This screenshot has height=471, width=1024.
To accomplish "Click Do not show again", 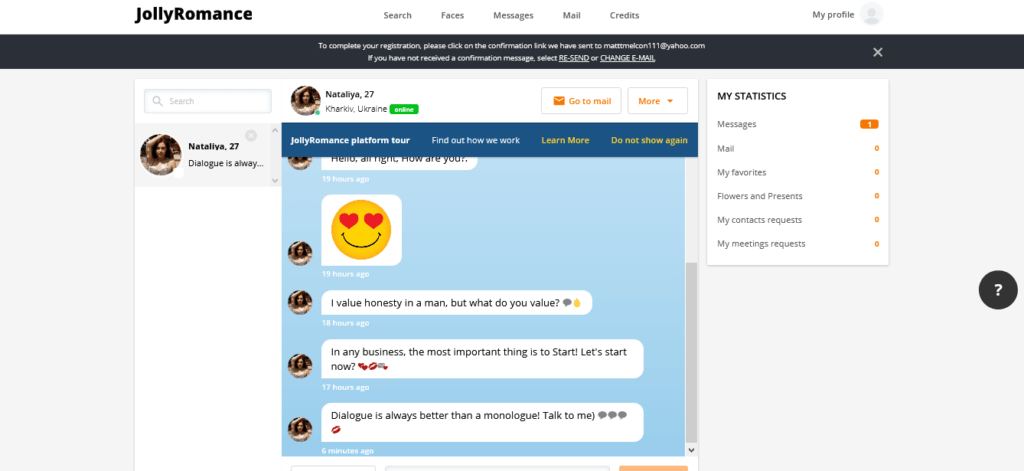I will (x=649, y=140).
